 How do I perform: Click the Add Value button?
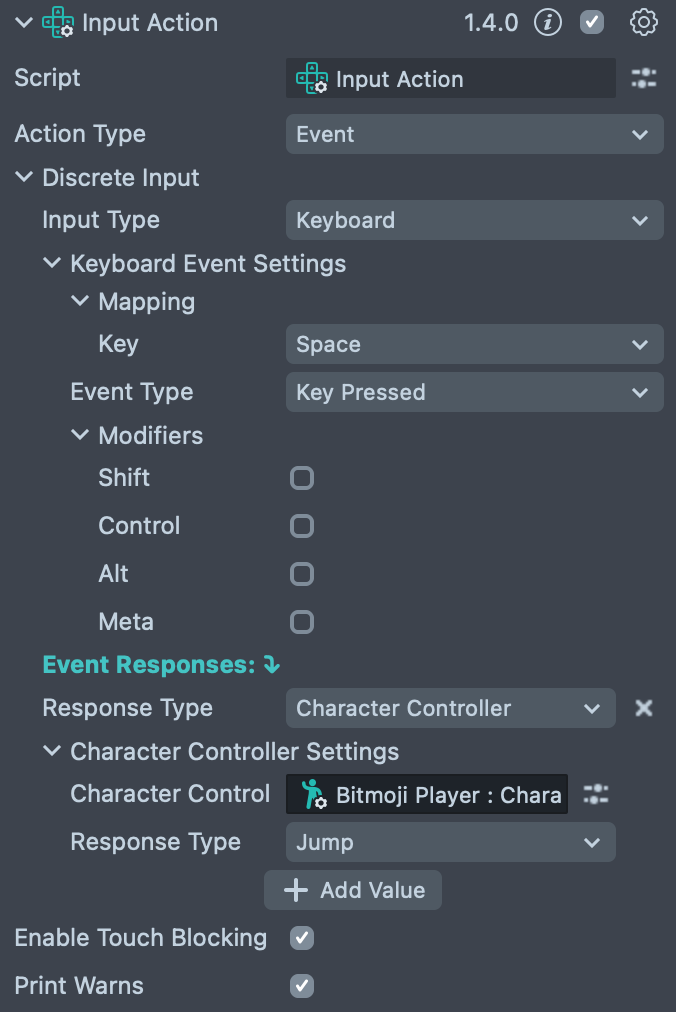[x=353, y=890]
